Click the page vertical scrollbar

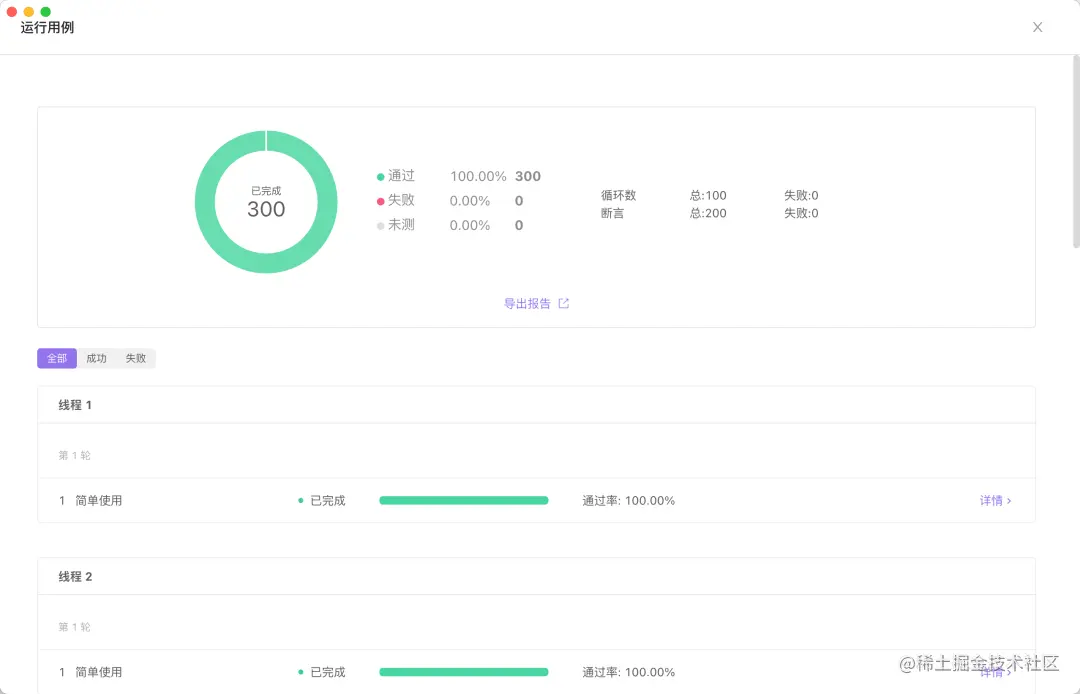tap(1076, 151)
